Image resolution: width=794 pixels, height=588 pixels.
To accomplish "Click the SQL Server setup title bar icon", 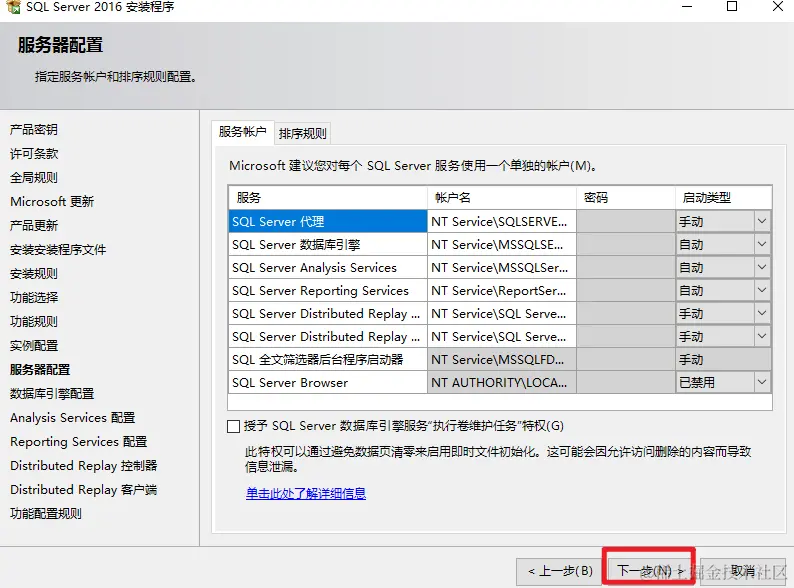I will 13,6.
